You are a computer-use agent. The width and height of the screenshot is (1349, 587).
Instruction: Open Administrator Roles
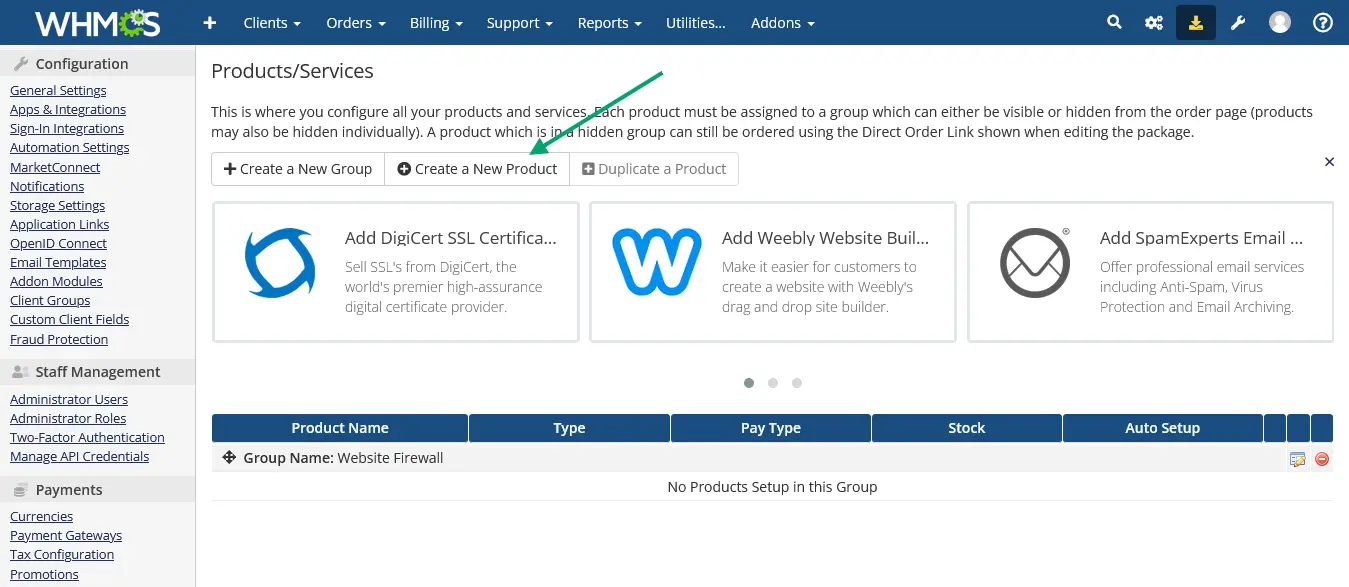pos(68,418)
